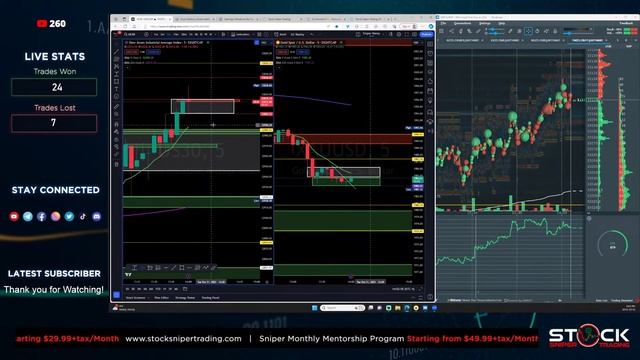Open the alerts clock icon in the right sidebar
The width and height of the screenshot is (640, 360).
click(x=430, y=53)
